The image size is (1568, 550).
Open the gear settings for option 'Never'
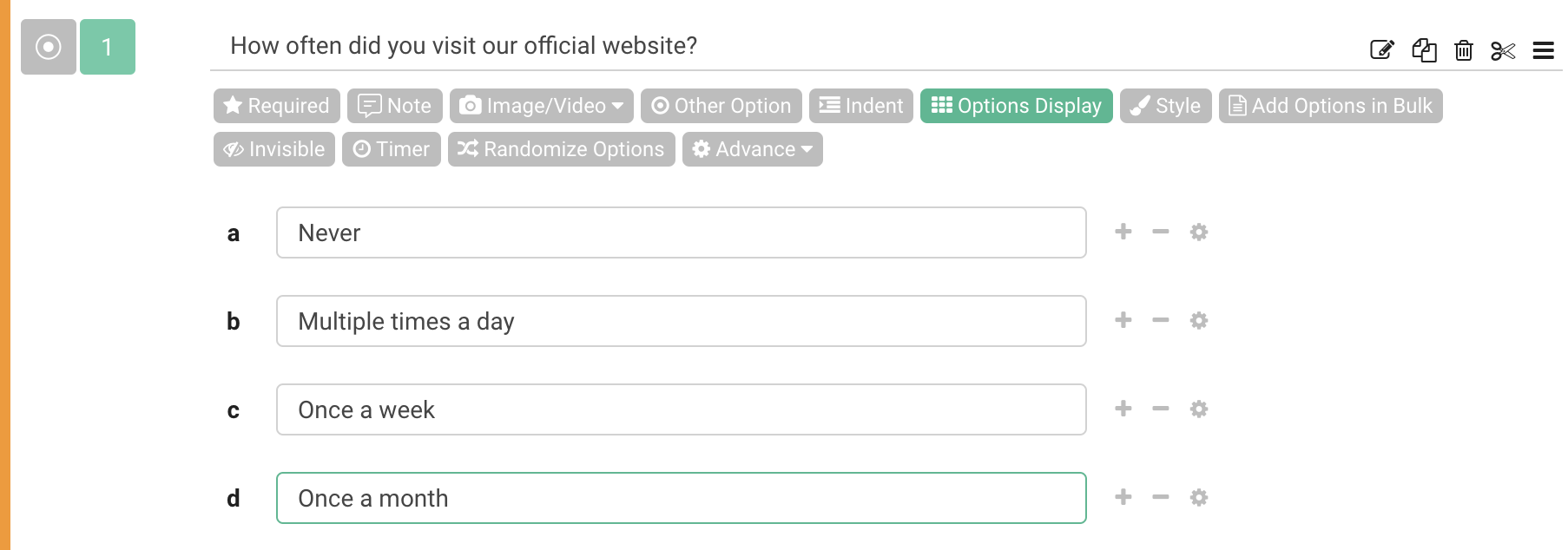(1199, 232)
